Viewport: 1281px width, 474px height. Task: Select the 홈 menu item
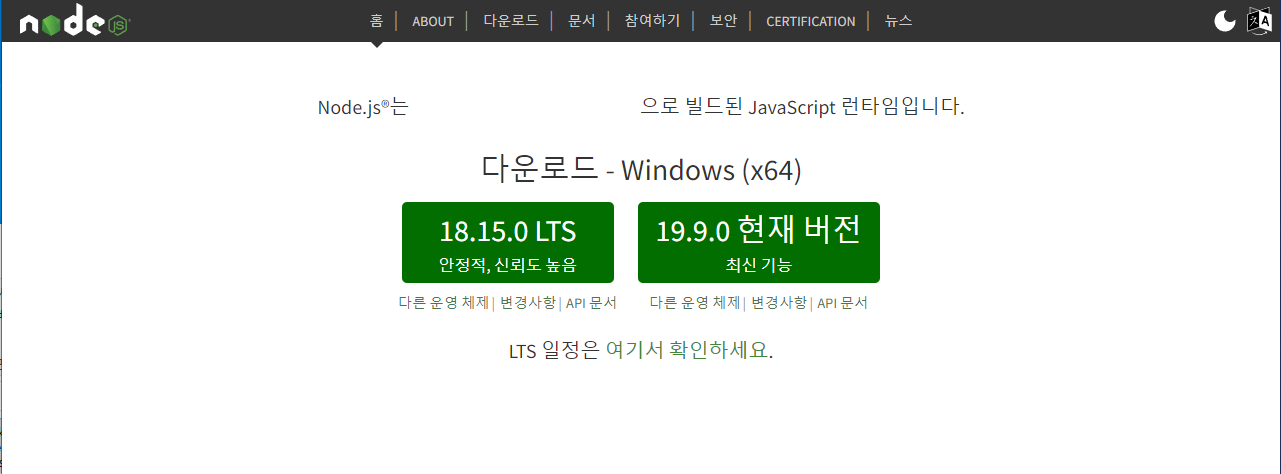point(376,21)
